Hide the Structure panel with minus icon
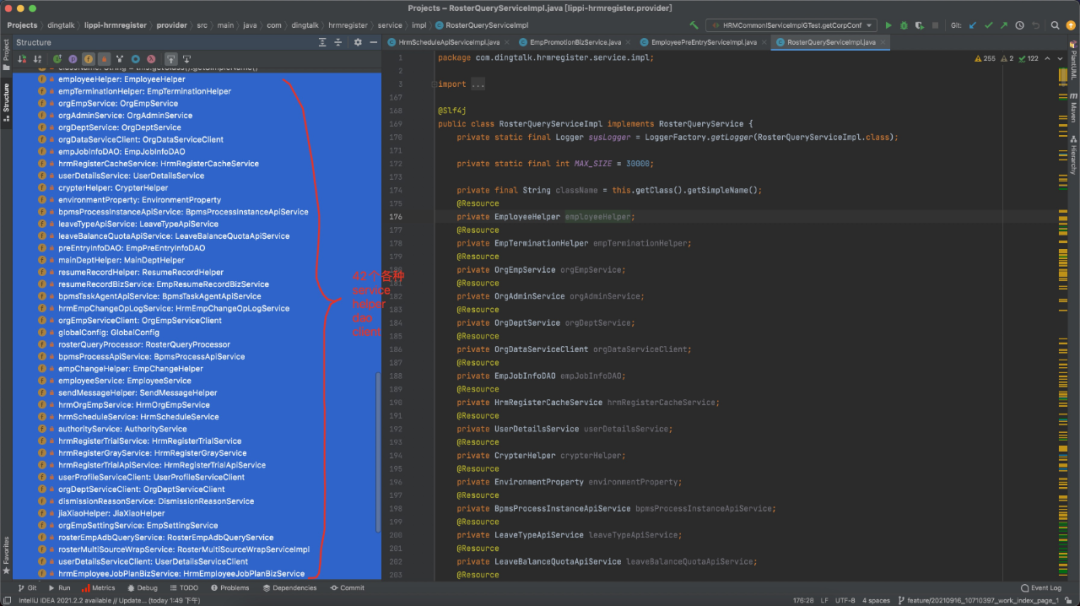The width and height of the screenshot is (1080, 606). [373, 43]
